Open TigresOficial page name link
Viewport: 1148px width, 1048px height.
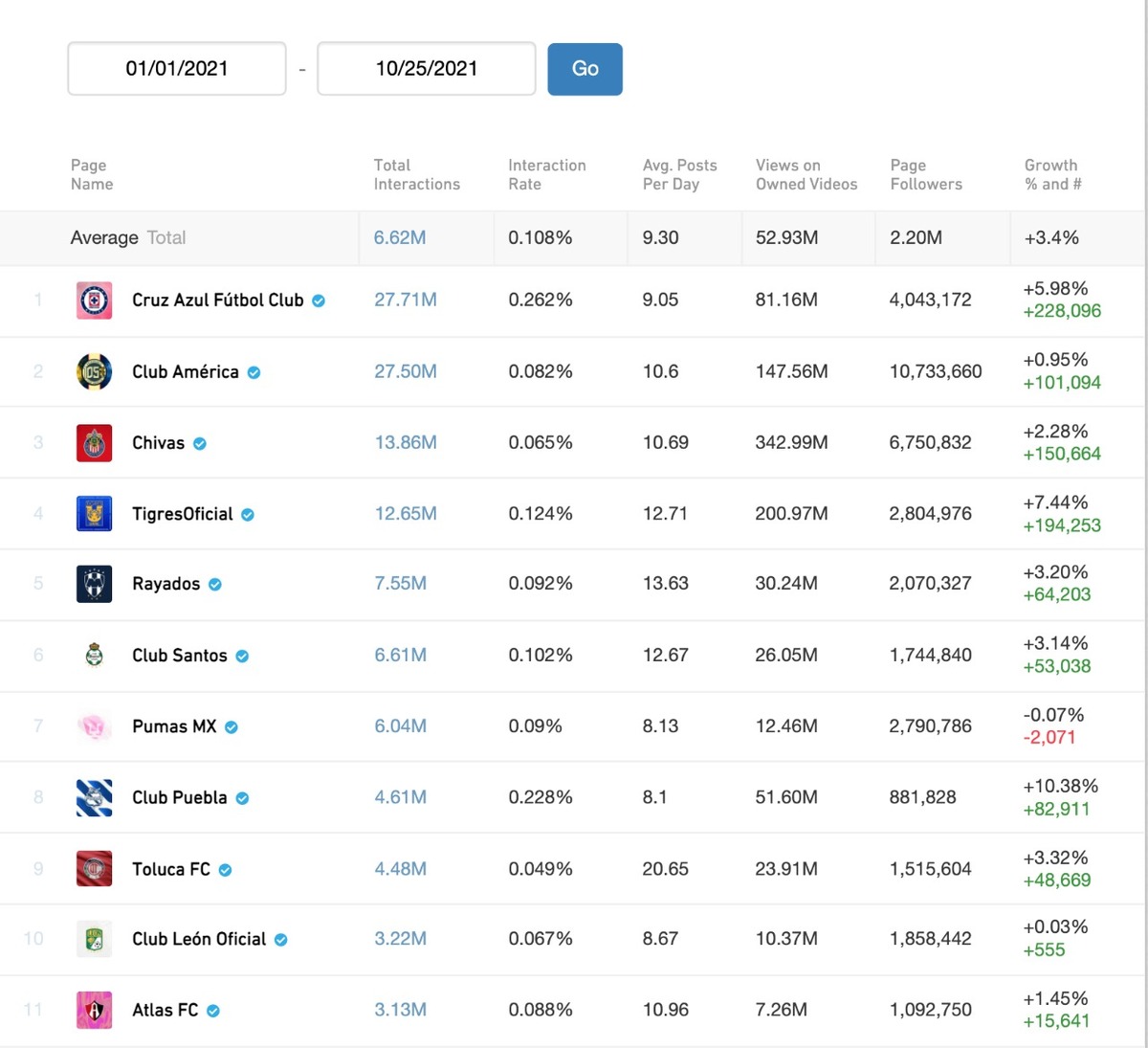pyautogui.click(x=183, y=514)
